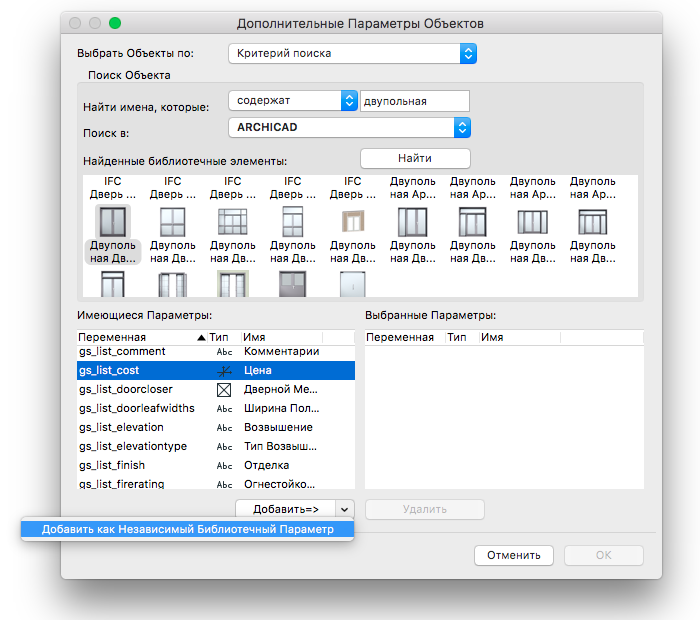Click the Отделка parameter name

coord(267,466)
